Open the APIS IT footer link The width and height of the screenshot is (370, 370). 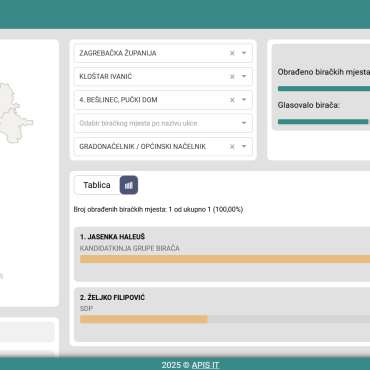pos(205,365)
